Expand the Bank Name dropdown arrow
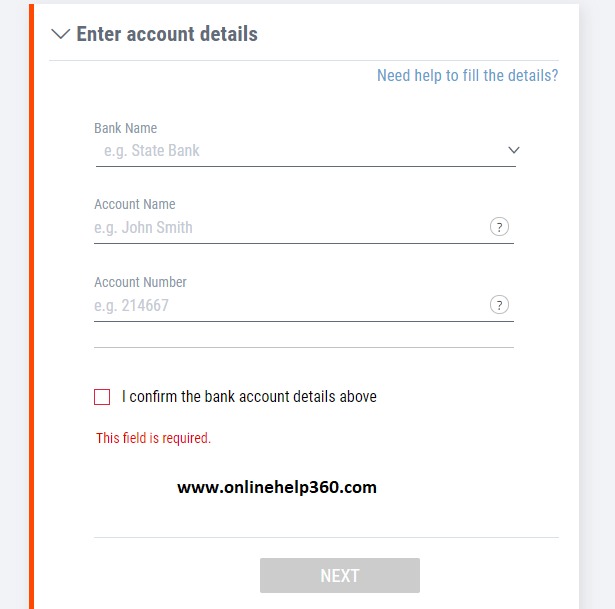The height and width of the screenshot is (609, 615). pyautogui.click(x=514, y=150)
